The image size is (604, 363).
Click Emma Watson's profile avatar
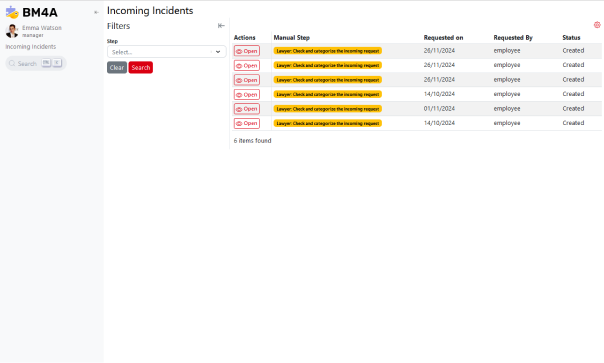tap(12, 31)
